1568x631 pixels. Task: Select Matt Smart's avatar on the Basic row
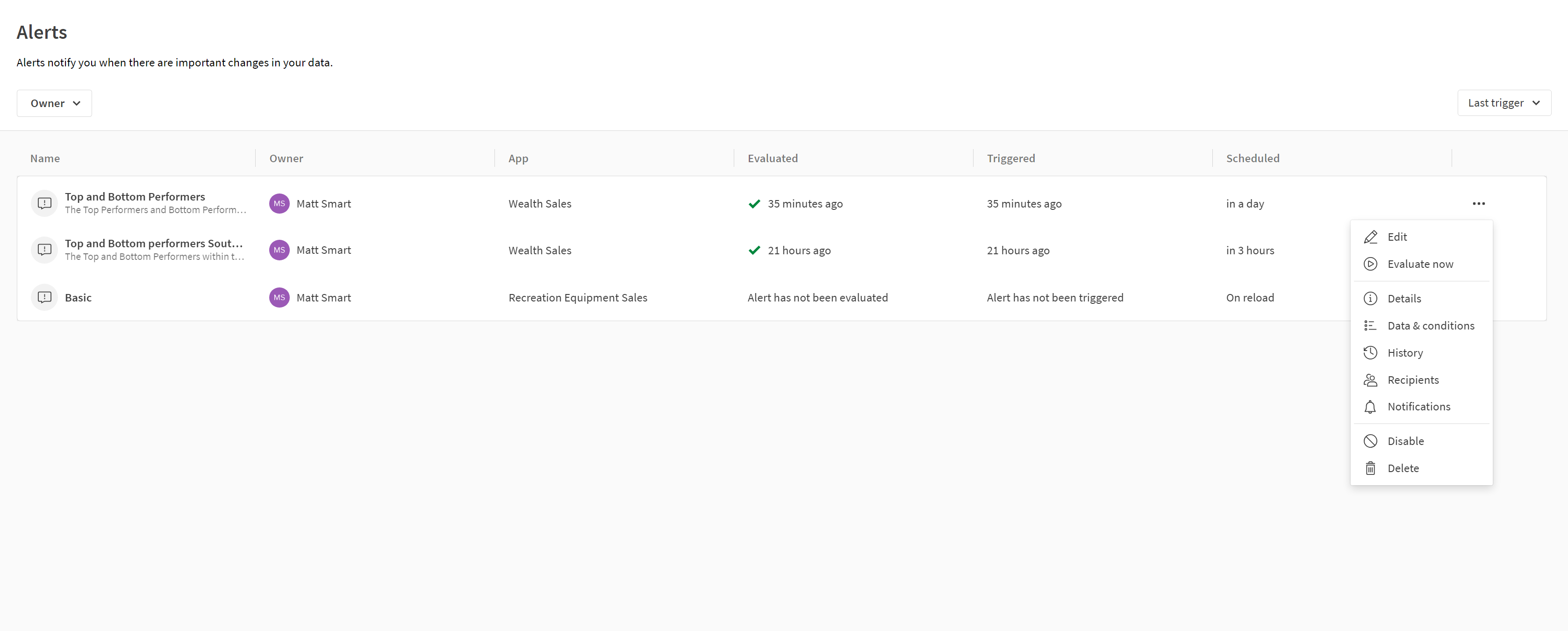[x=279, y=298]
